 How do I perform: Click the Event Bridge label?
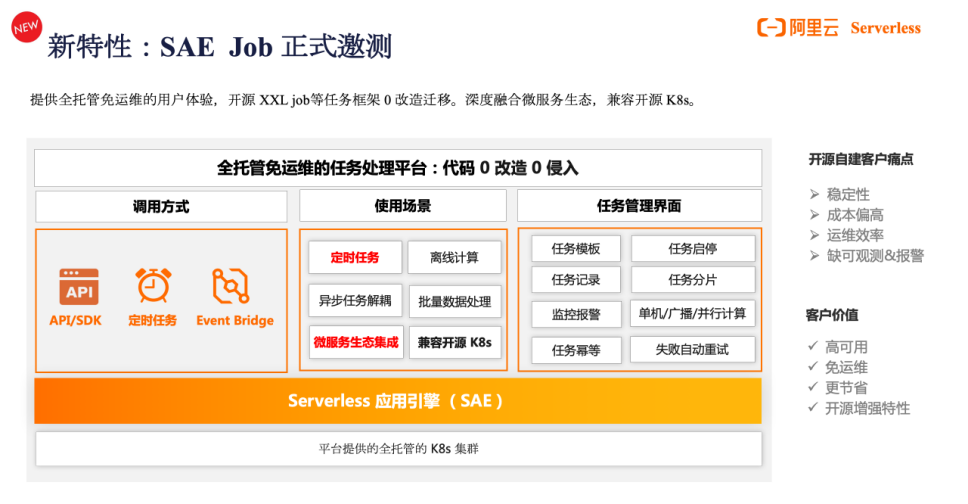click(235, 321)
